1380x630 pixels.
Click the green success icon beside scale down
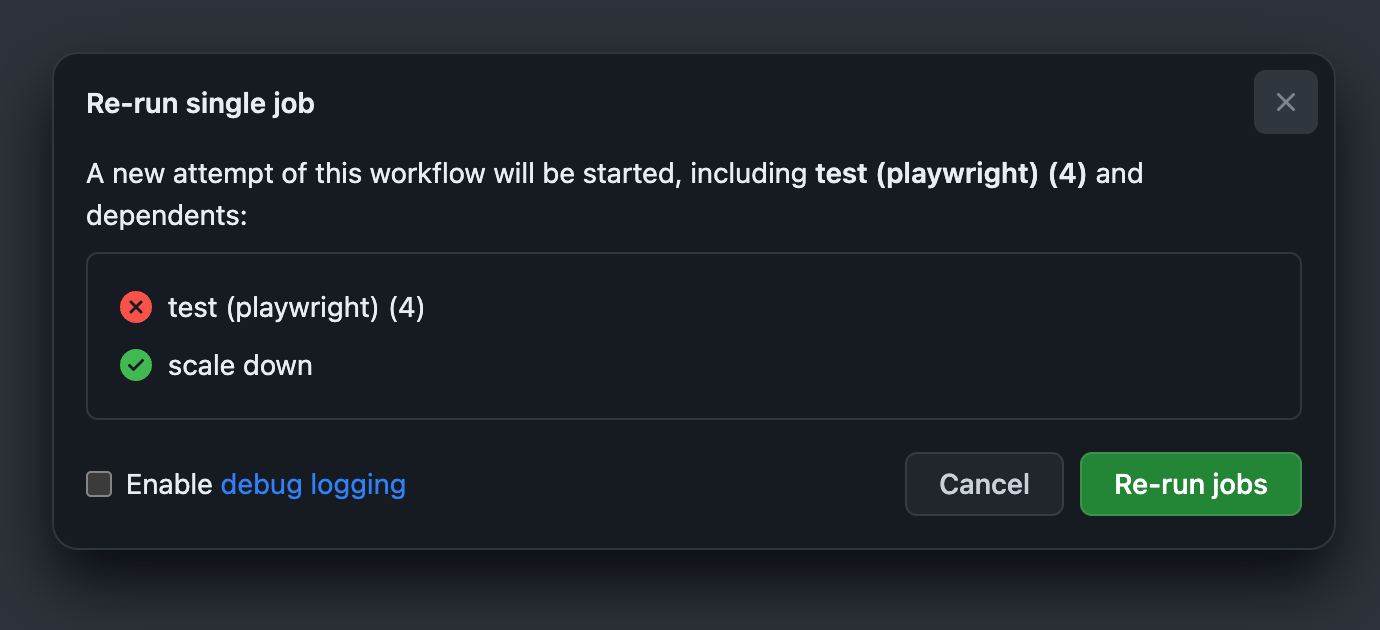tap(136, 365)
